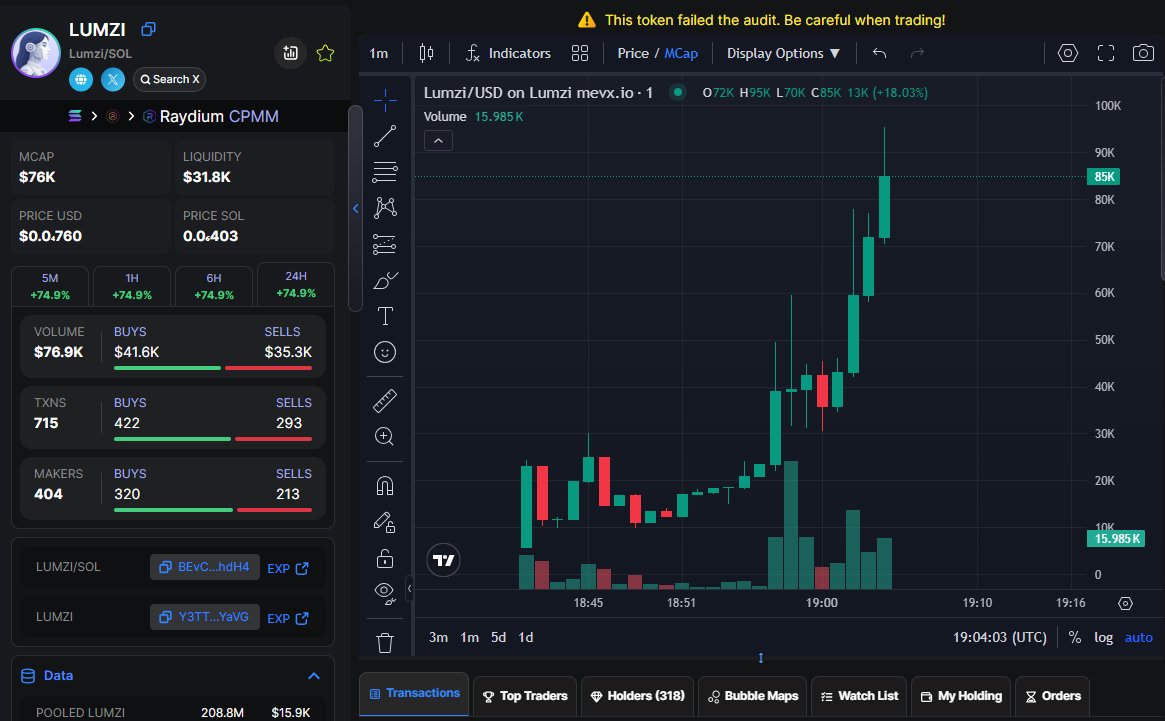Image resolution: width=1165 pixels, height=721 pixels.
Task: Select the 5d date range
Action: [x=499, y=637]
